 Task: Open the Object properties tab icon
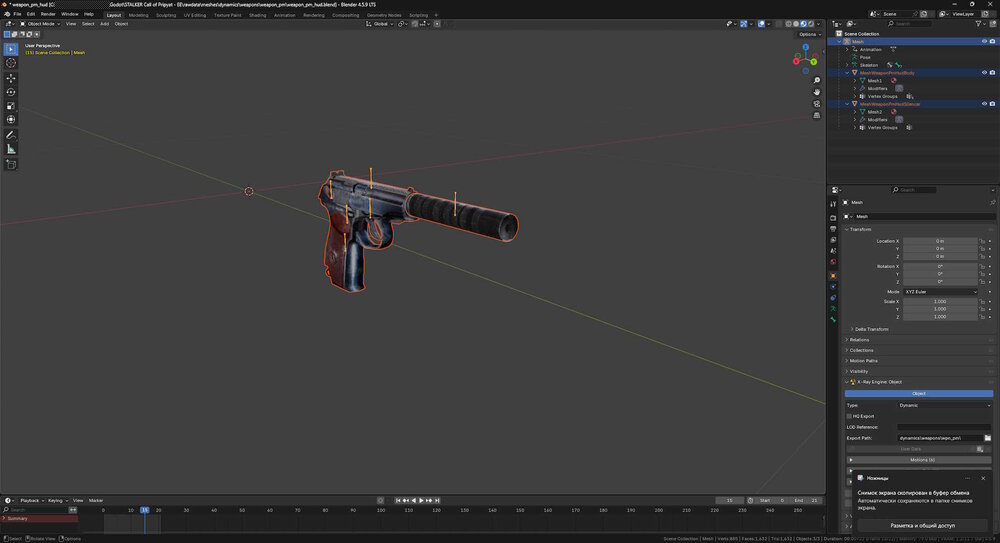tap(833, 276)
